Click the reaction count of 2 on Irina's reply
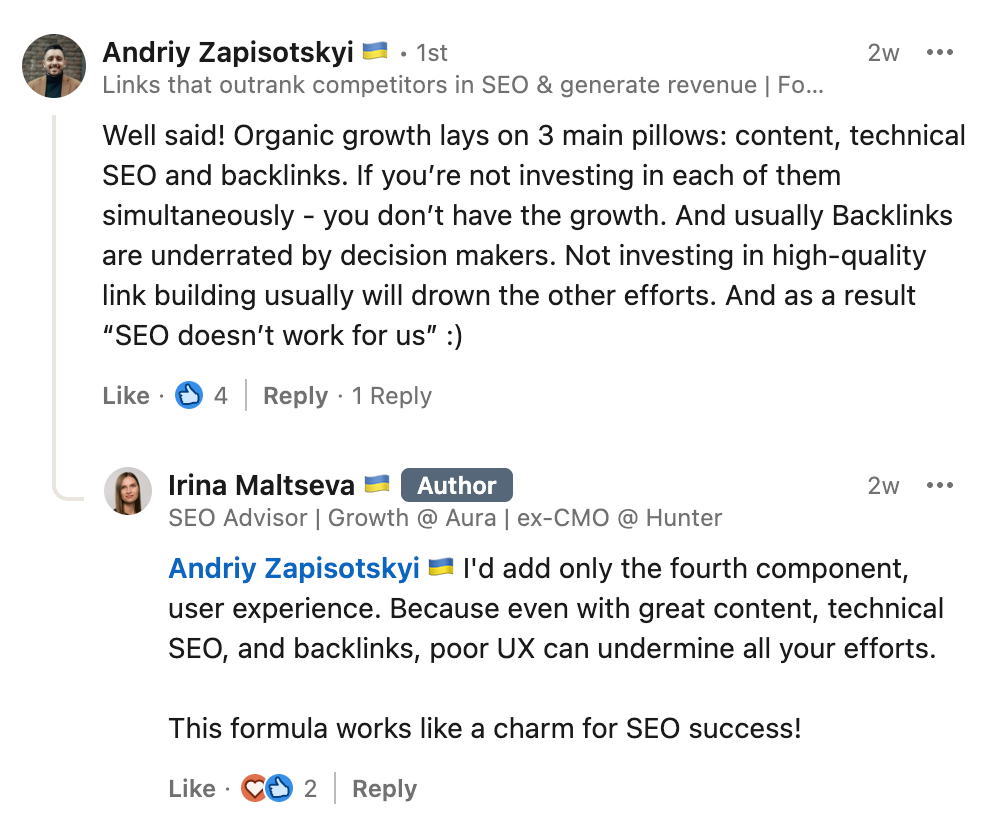This screenshot has width=1002, height=828. click(310, 789)
